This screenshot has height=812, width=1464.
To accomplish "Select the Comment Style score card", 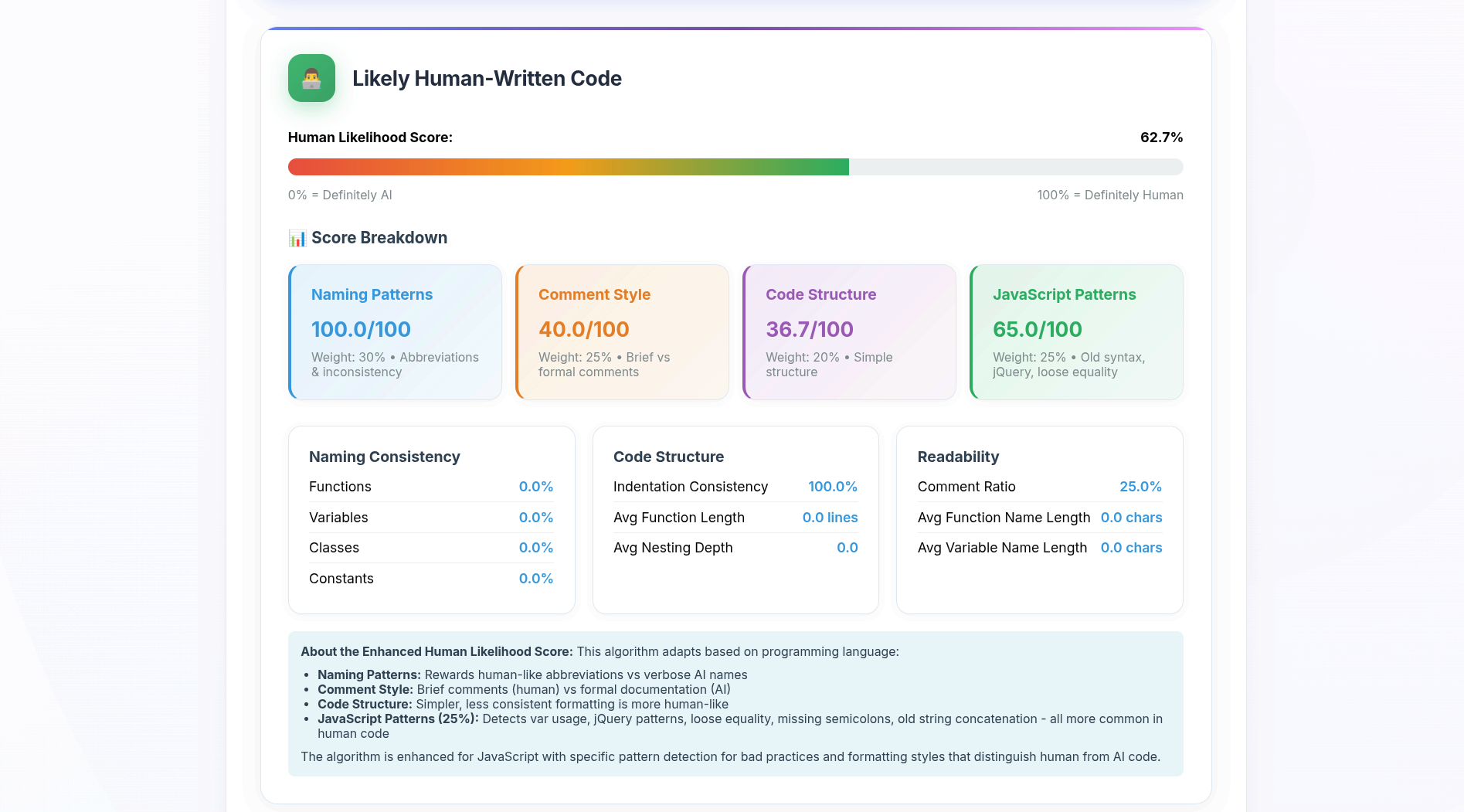I will coord(622,332).
